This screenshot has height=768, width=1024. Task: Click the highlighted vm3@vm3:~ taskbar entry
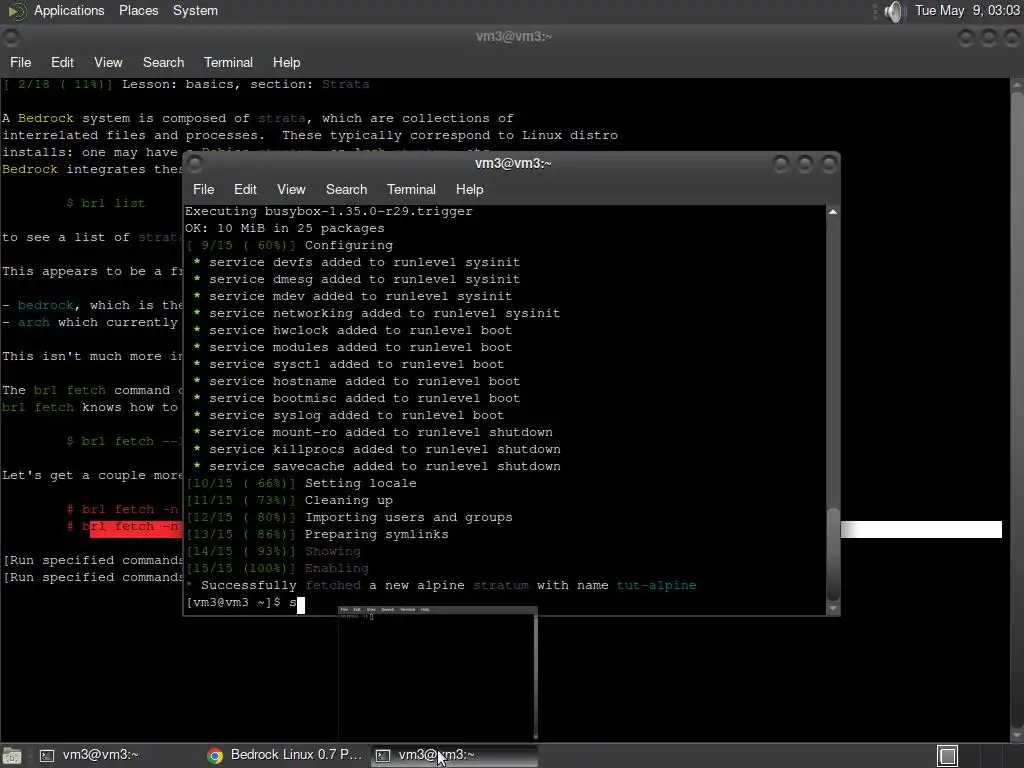coord(454,755)
